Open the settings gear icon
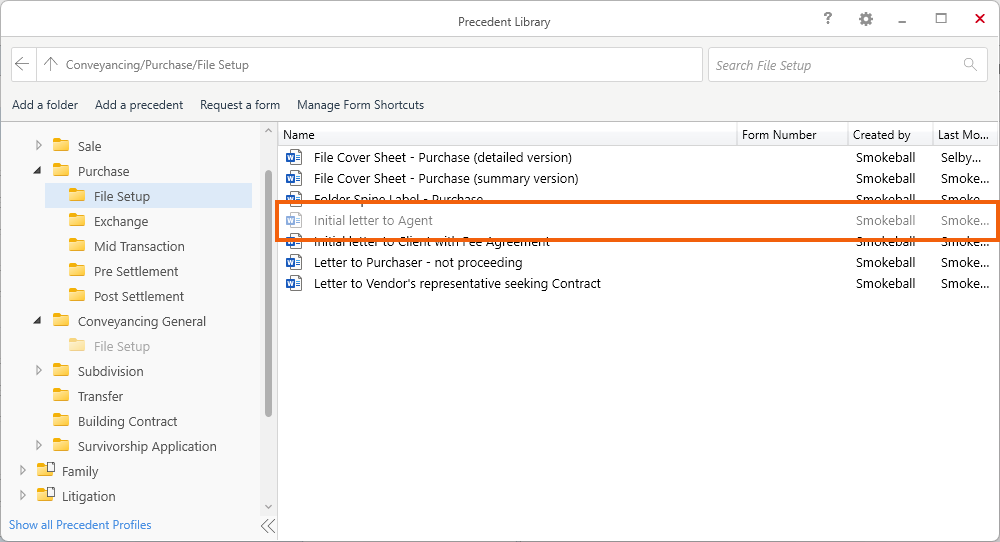The height and width of the screenshot is (542, 1000). (866, 19)
